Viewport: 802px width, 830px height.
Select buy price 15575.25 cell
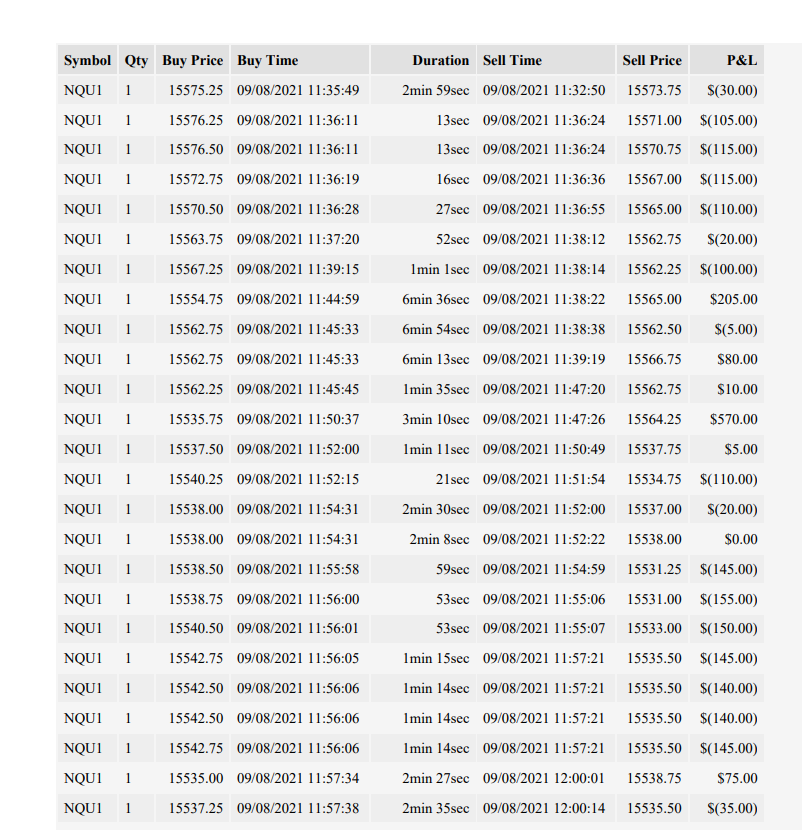point(193,90)
